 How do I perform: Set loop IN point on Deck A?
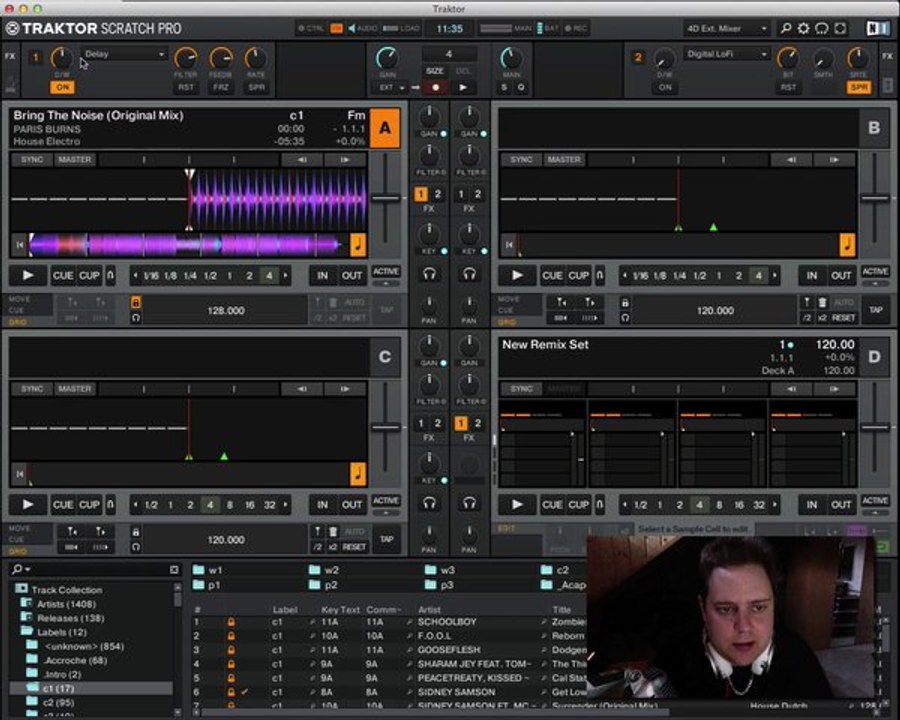click(323, 276)
